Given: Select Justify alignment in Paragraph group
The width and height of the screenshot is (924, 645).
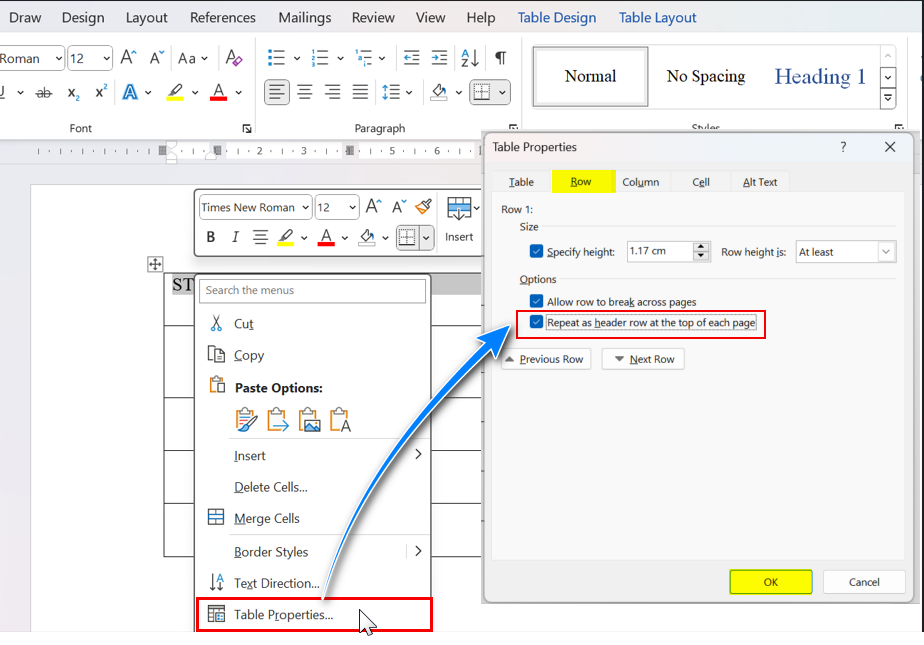Looking at the screenshot, I should pos(360,92).
